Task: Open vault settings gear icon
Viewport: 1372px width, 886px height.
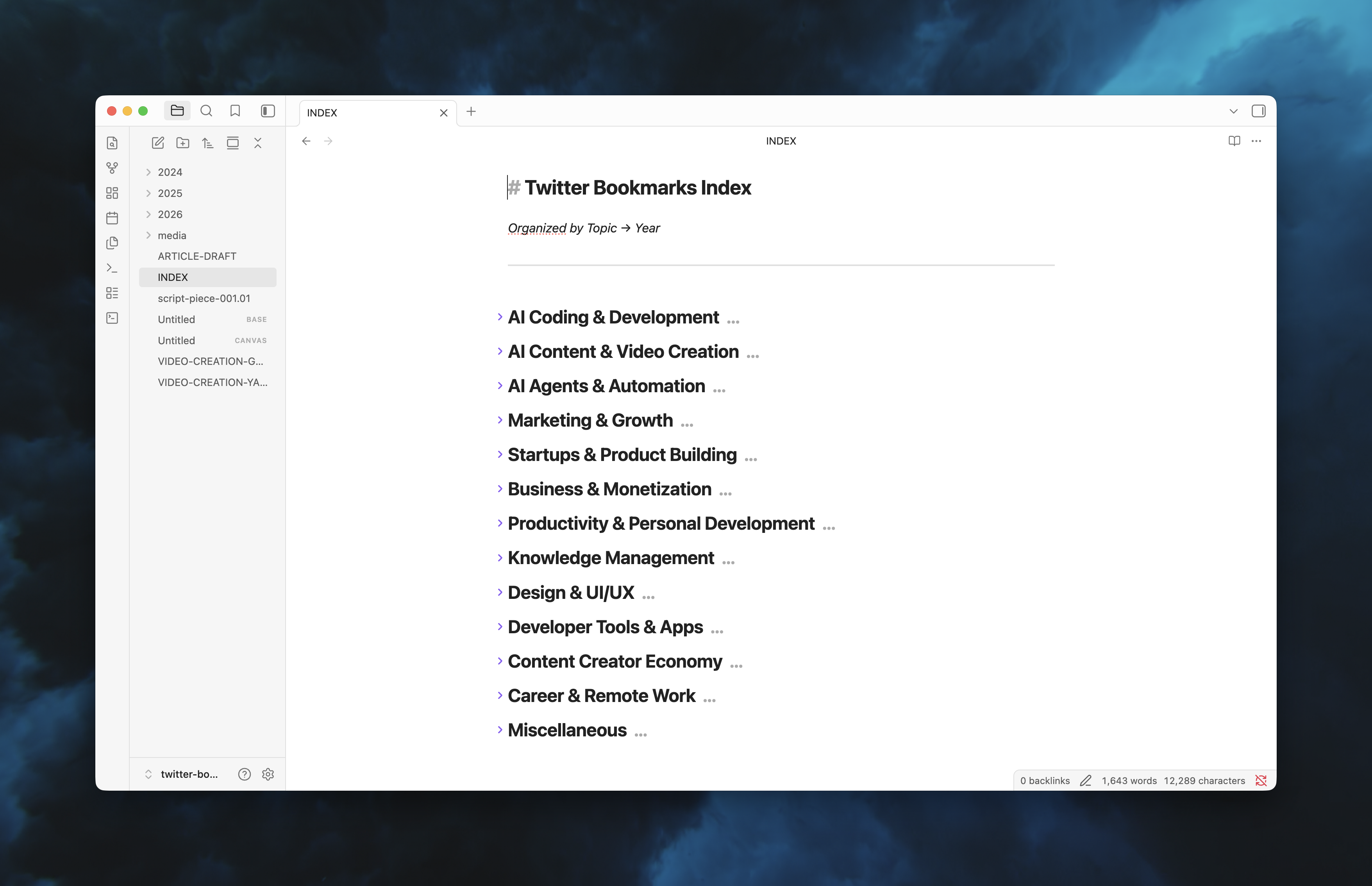Action: click(x=268, y=774)
